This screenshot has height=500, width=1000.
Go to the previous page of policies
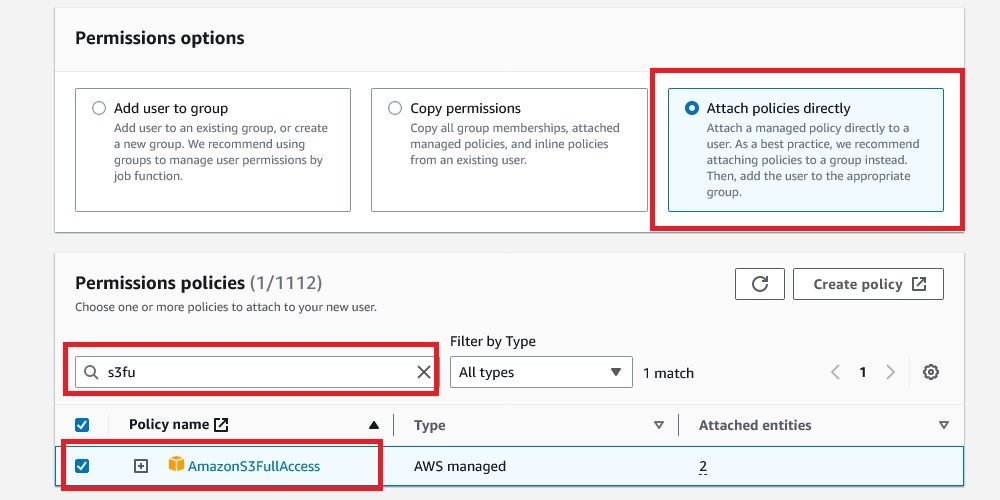tap(836, 372)
